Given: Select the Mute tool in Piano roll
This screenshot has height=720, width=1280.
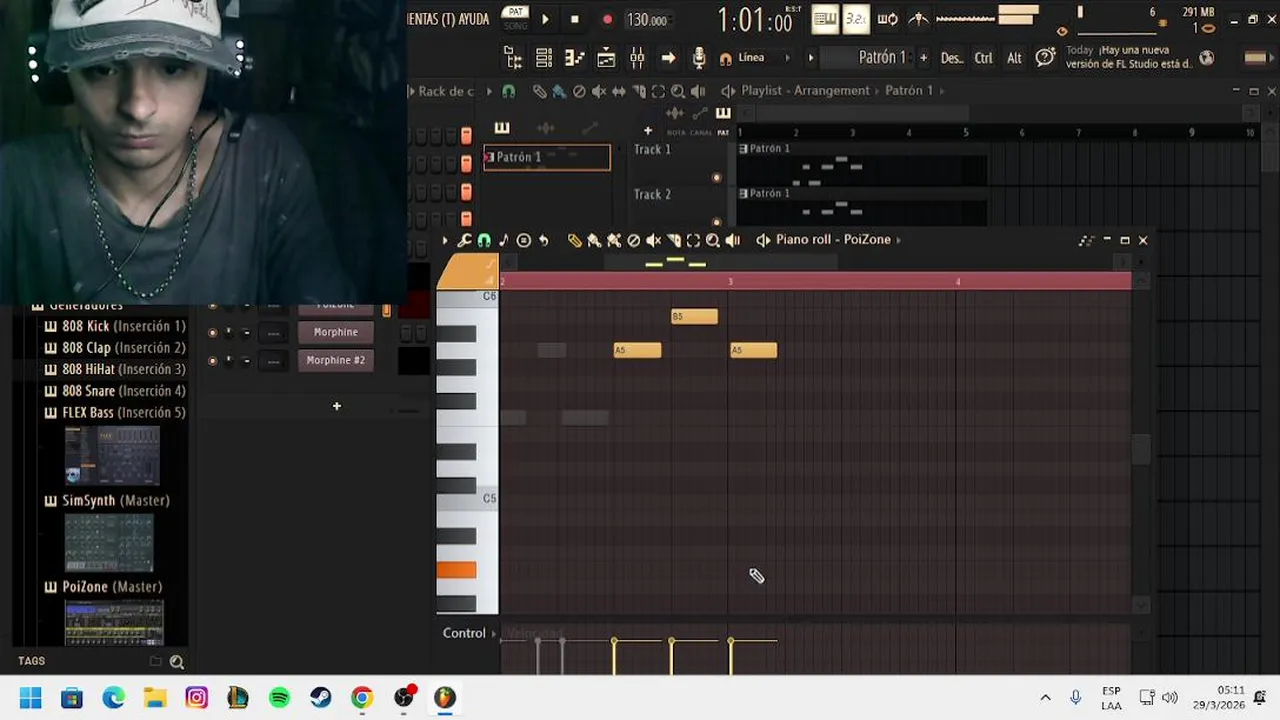Looking at the screenshot, I should 653,240.
